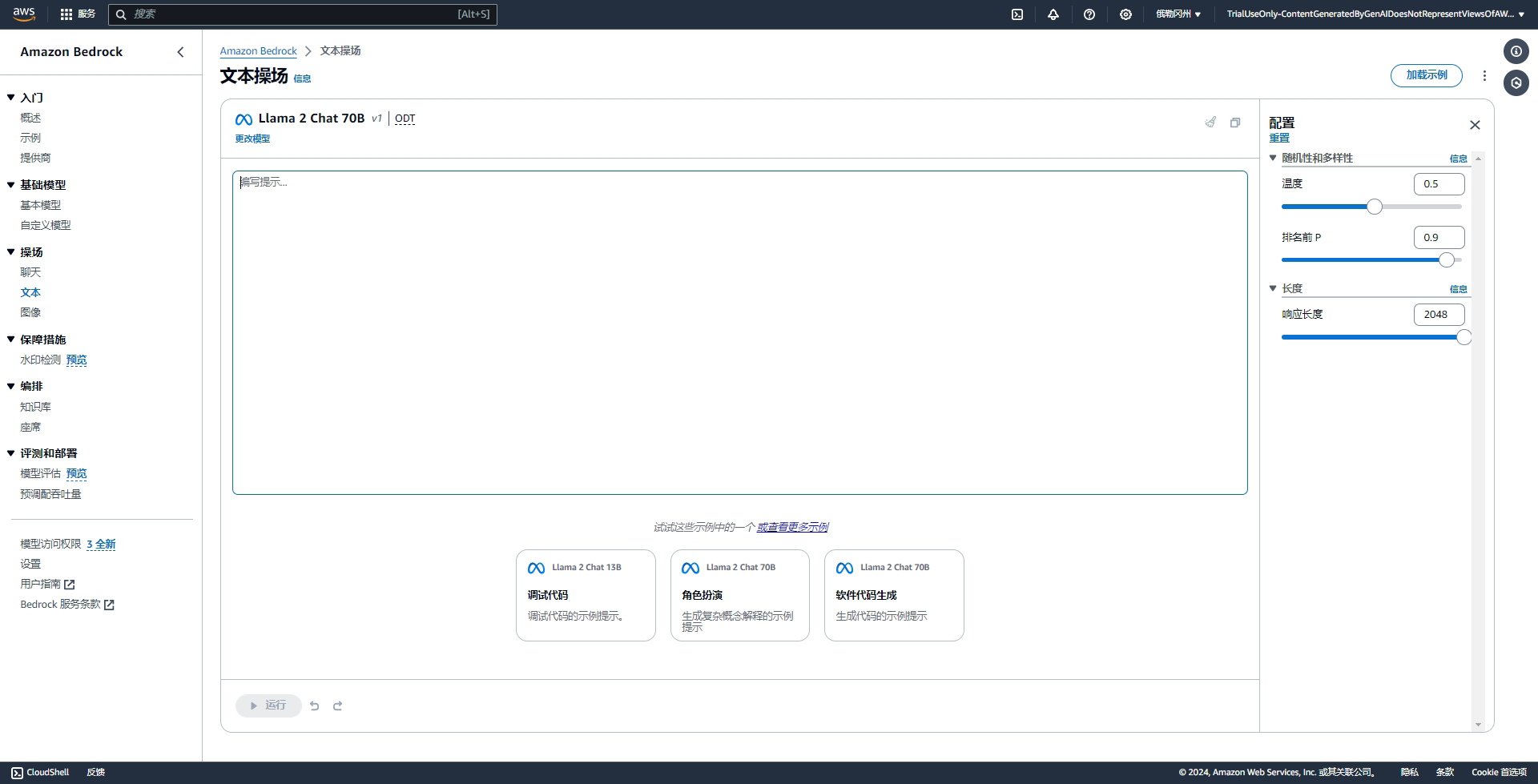The height and width of the screenshot is (784, 1538).
Task: Click the top search box
Action: (303, 14)
